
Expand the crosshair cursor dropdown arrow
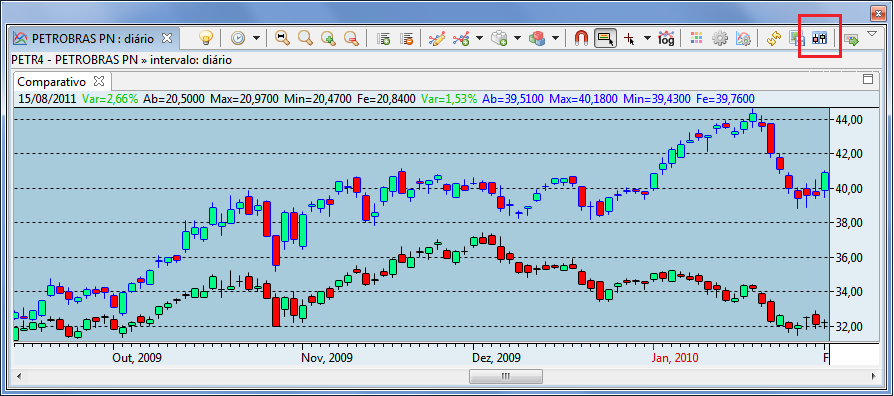[647, 38]
